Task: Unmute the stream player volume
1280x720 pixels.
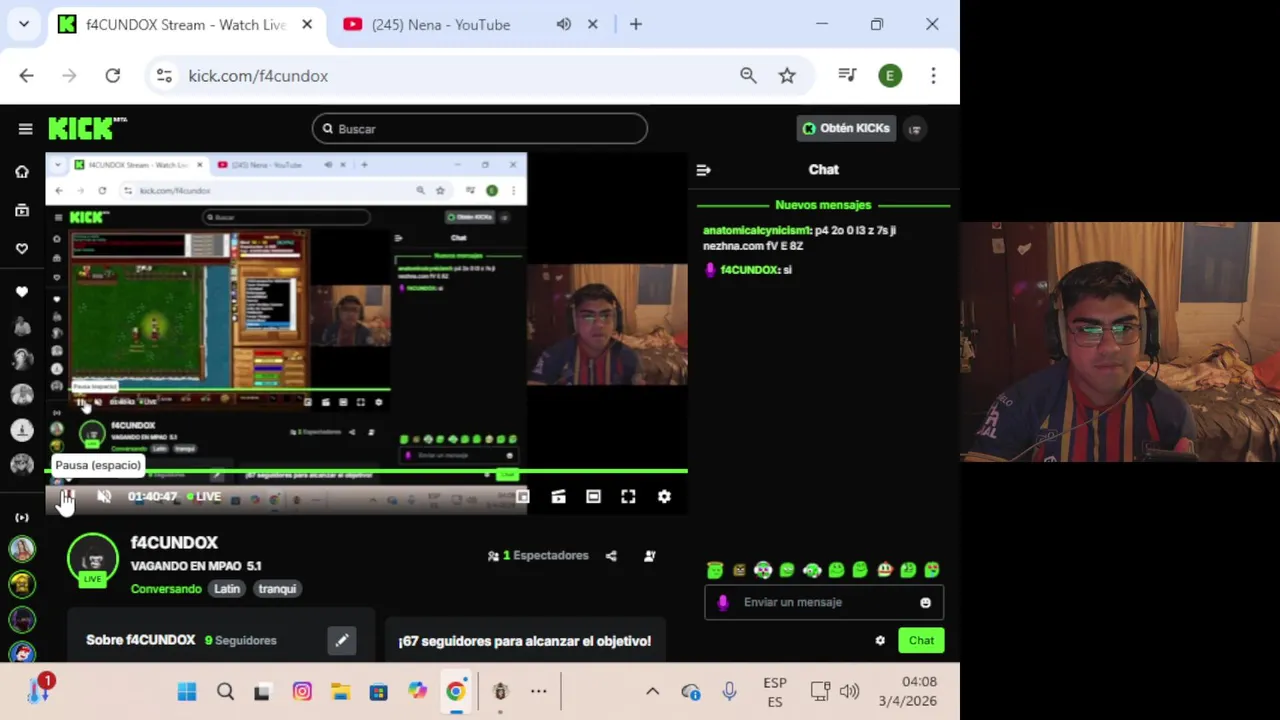Action: (x=104, y=497)
